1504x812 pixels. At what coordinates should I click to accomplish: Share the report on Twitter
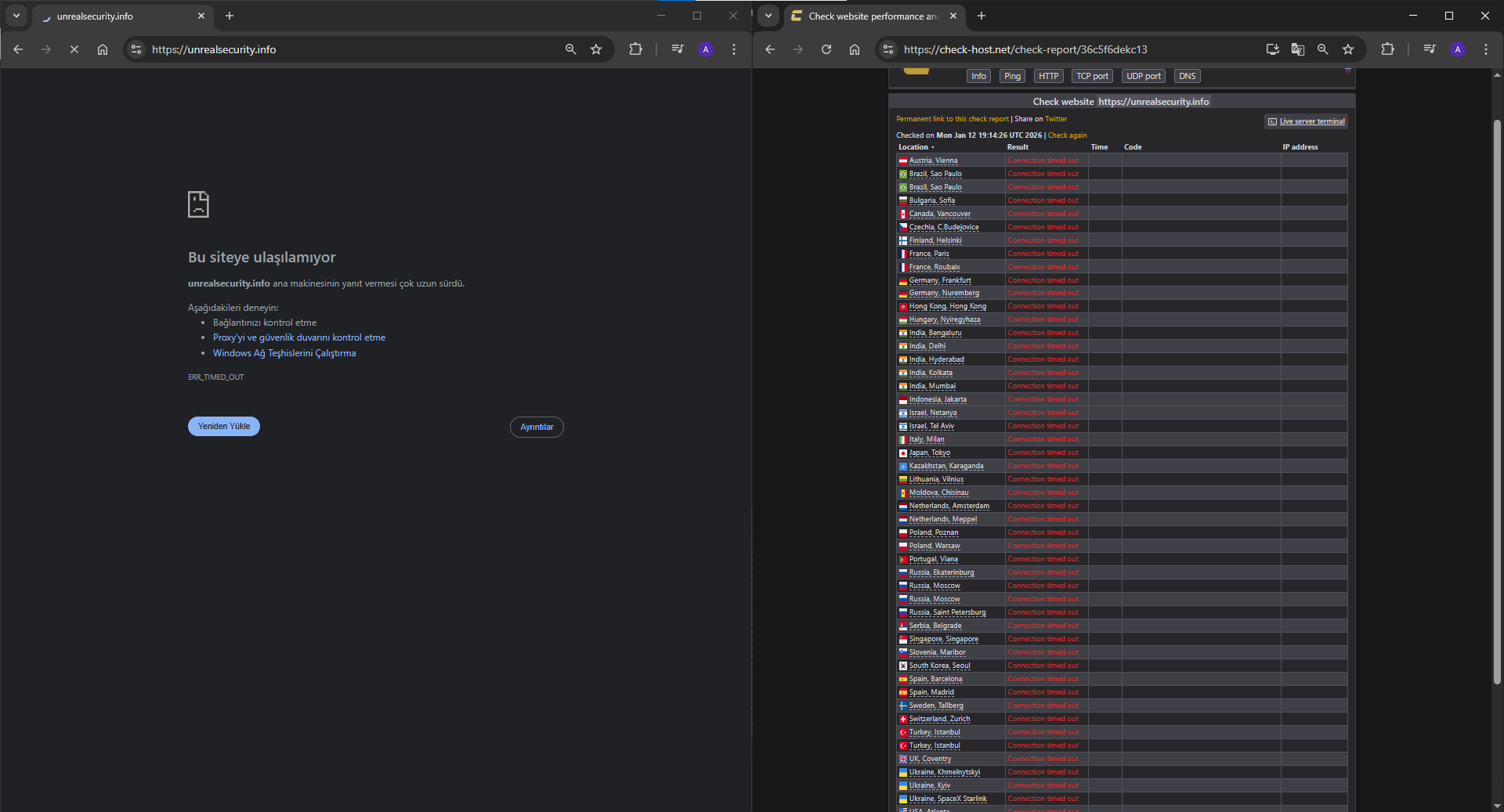(x=1056, y=119)
